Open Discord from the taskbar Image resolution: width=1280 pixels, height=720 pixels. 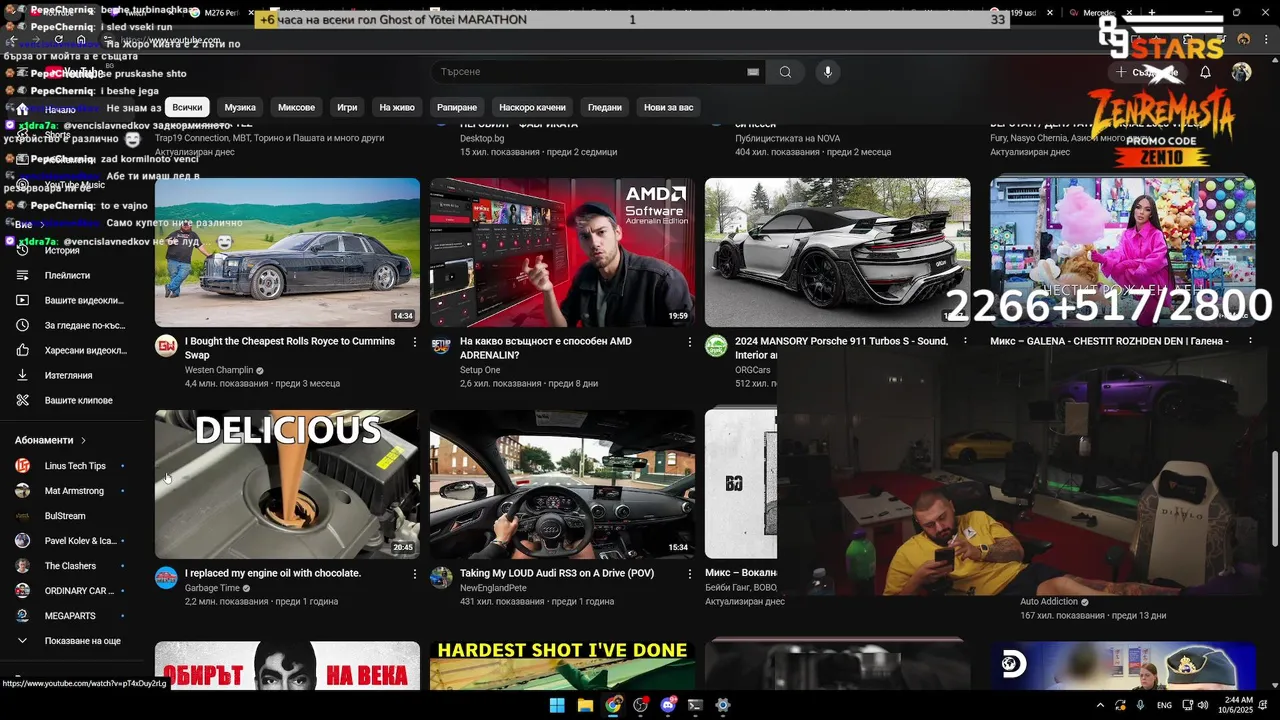pos(668,705)
